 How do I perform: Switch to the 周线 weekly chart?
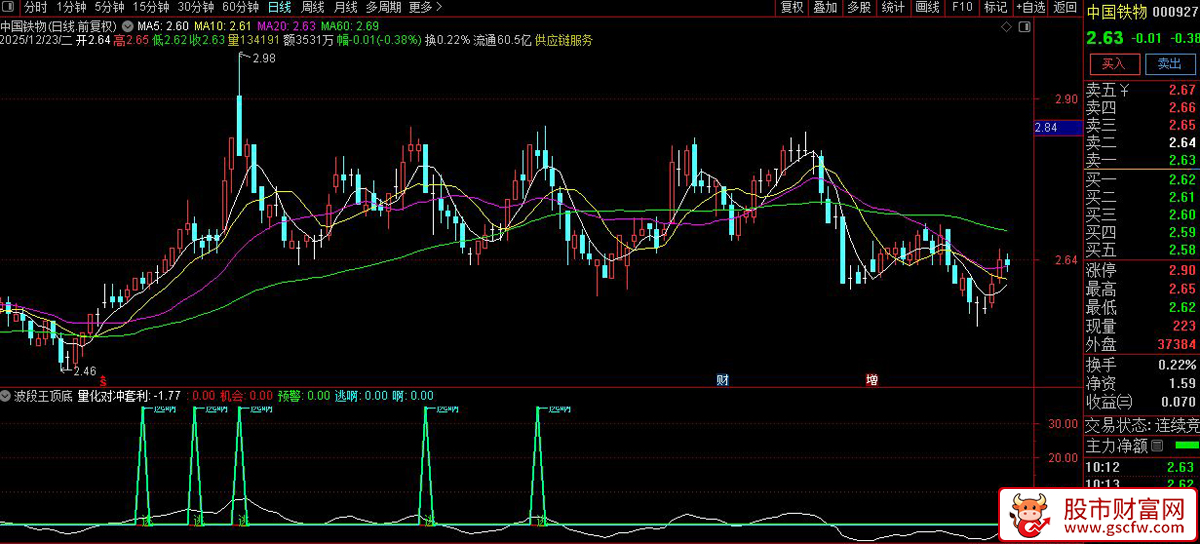313,7
